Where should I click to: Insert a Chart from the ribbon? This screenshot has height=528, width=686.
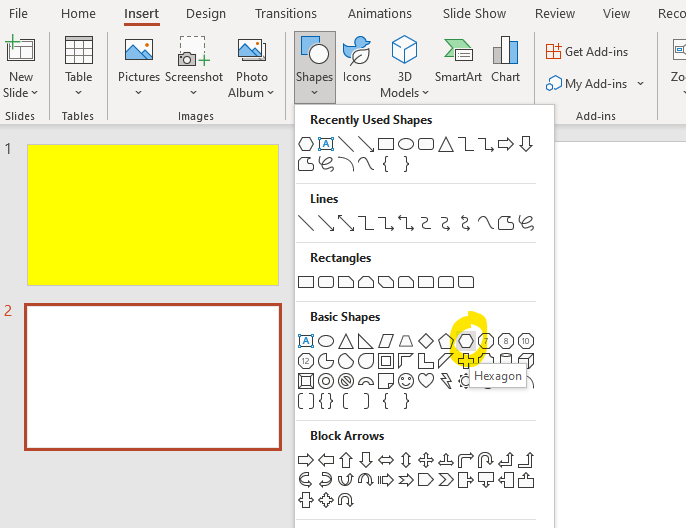pos(505,60)
